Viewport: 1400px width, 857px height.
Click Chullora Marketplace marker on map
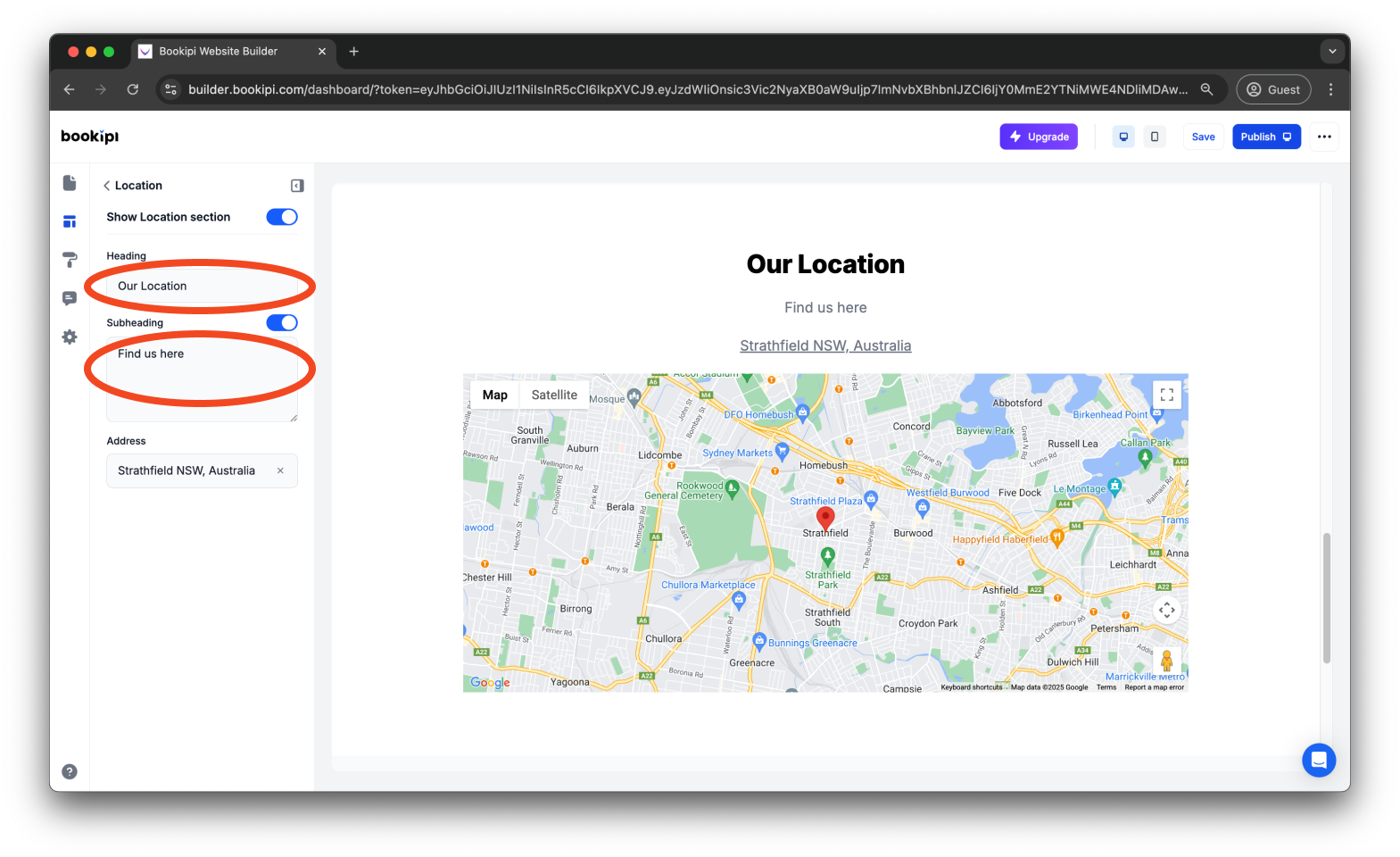coord(739,600)
